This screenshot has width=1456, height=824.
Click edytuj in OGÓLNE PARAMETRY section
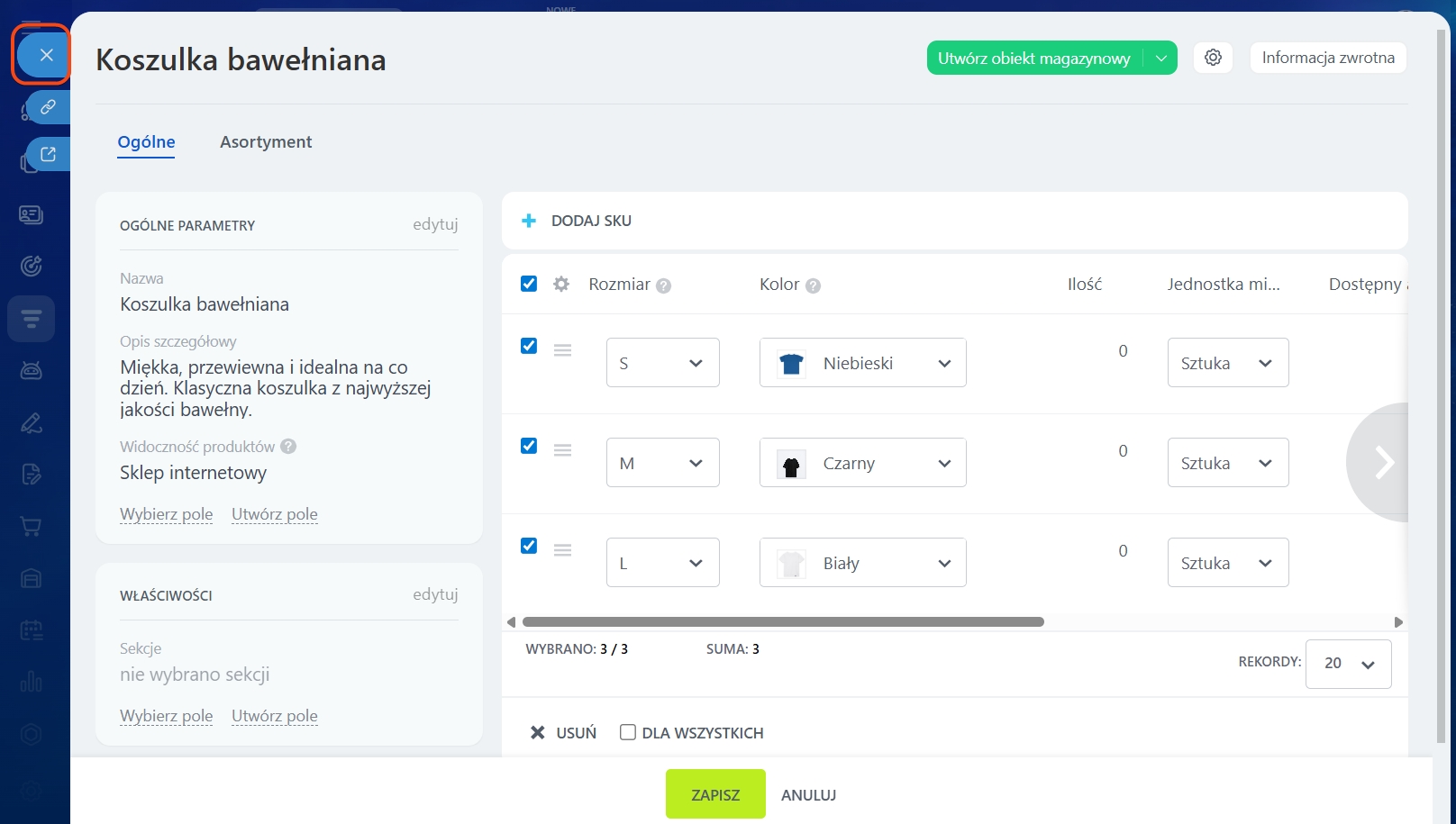coord(435,224)
